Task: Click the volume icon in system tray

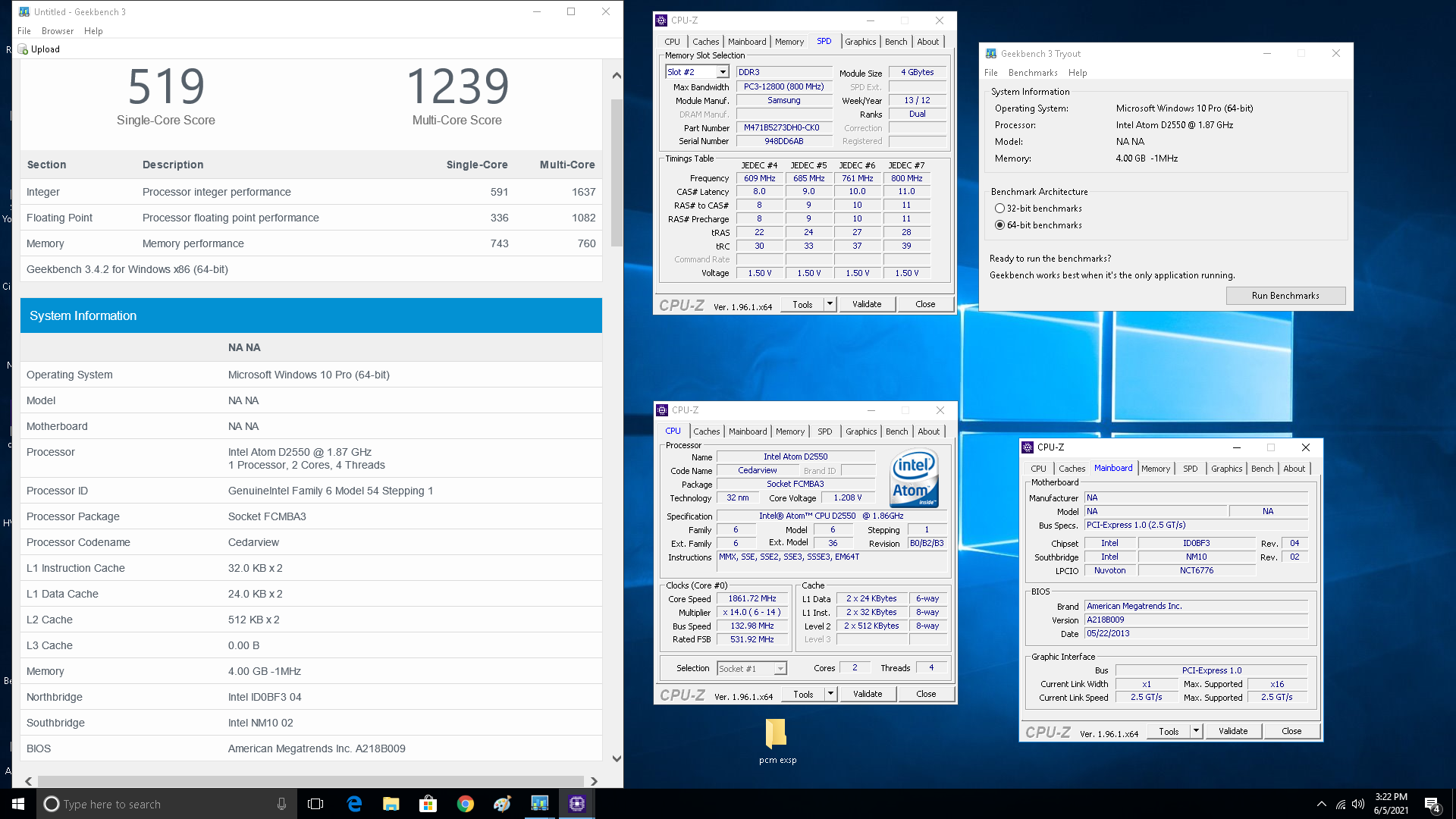Action: point(1358,804)
